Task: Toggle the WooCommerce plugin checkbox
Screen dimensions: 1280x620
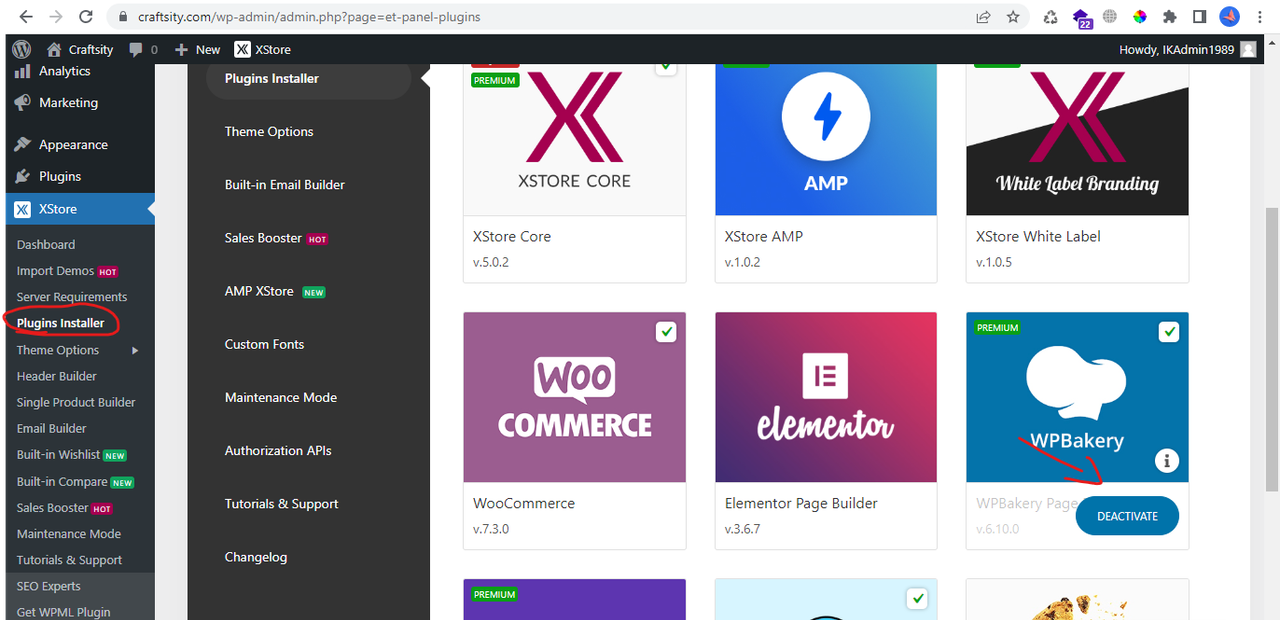Action: point(665,332)
